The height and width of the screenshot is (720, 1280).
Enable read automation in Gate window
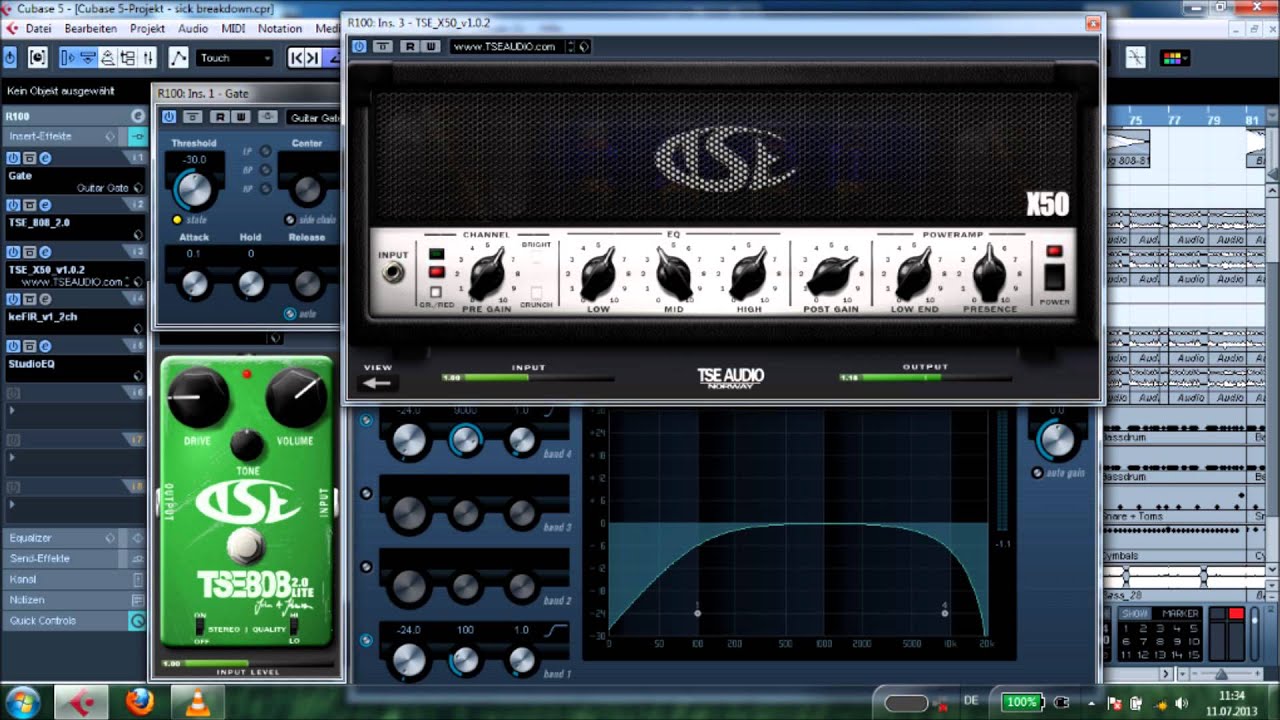tap(220, 117)
